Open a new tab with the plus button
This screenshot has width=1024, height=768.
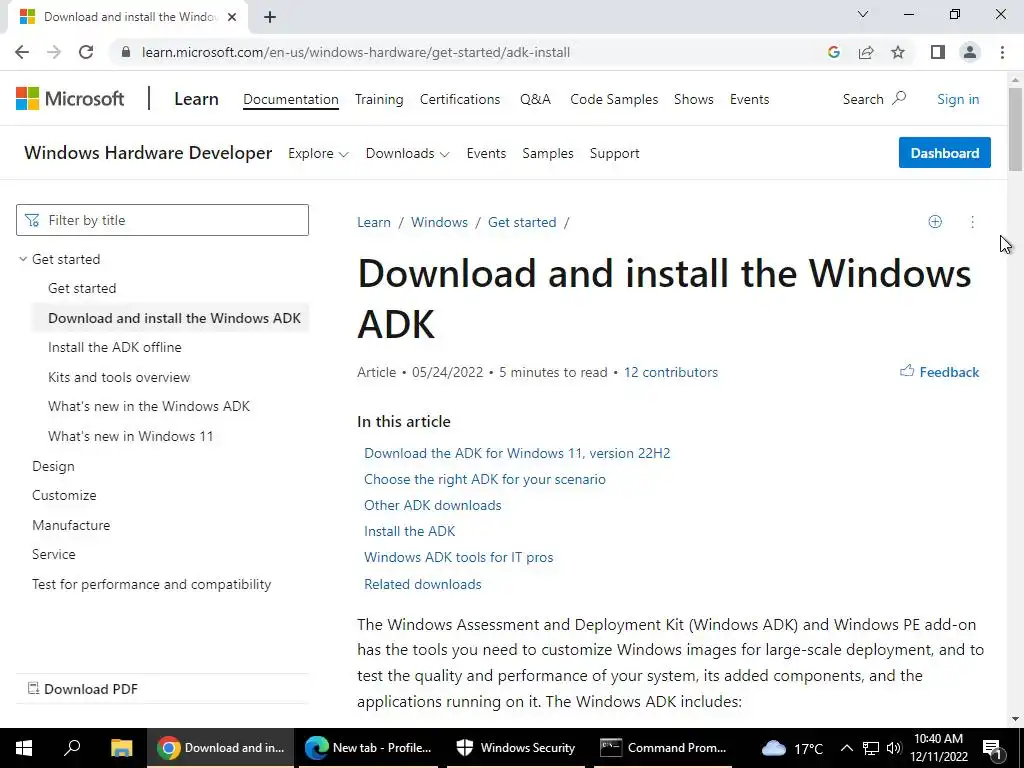(270, 17)
